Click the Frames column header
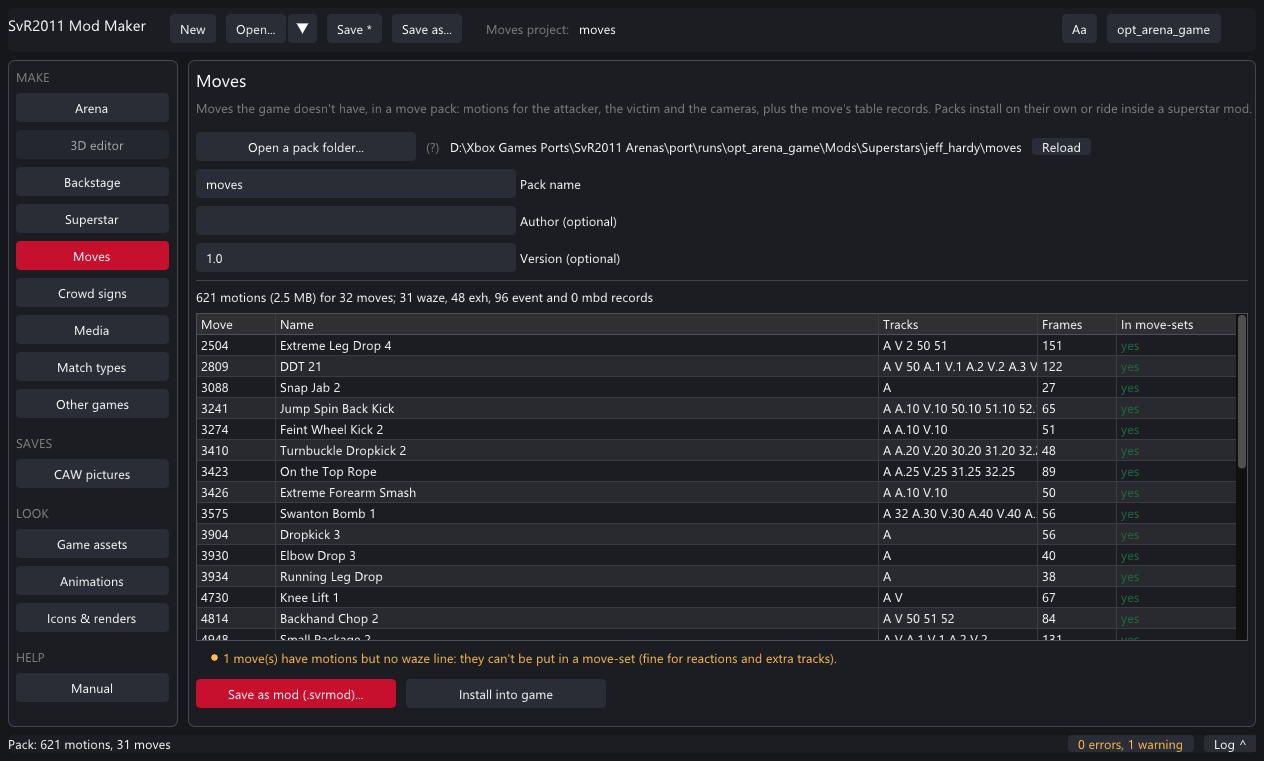This screenshot has width=1264, height=761. (1077, 324)
